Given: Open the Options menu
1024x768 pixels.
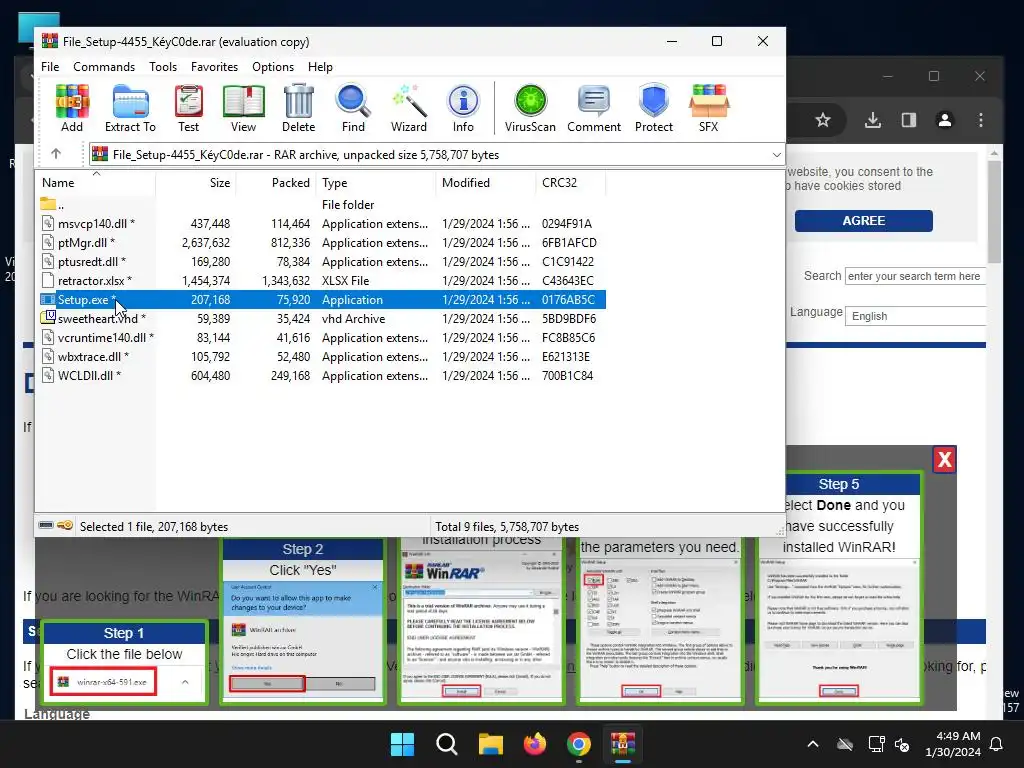Looking at the screenshot, I should (x=273, y=67).
